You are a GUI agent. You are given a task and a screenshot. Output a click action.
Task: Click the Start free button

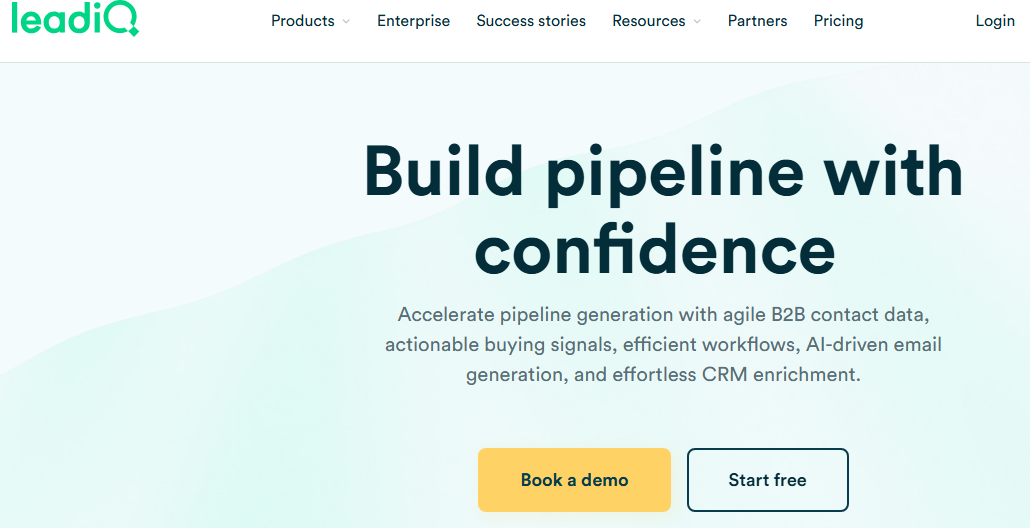[767, 480]
